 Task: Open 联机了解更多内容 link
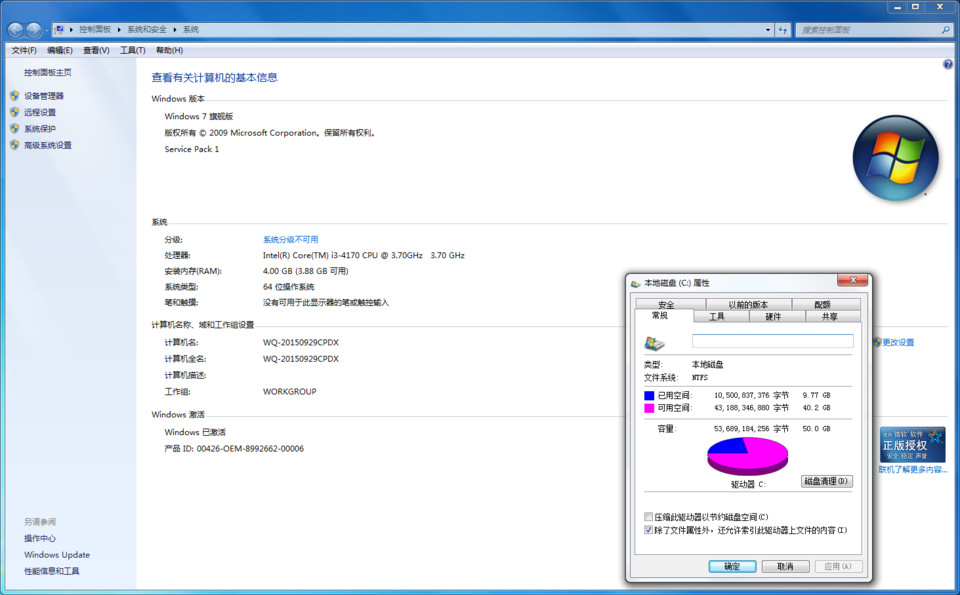(913, 470)
